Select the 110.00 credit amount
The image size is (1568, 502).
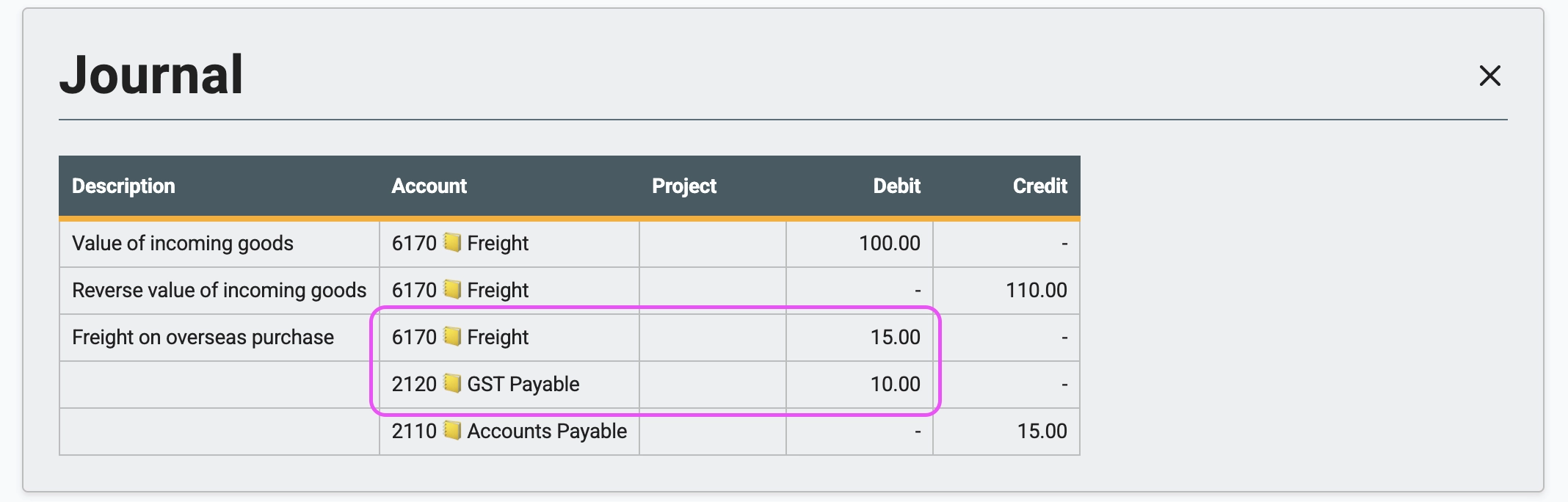pyautogui.click(x=1036, y=290)
